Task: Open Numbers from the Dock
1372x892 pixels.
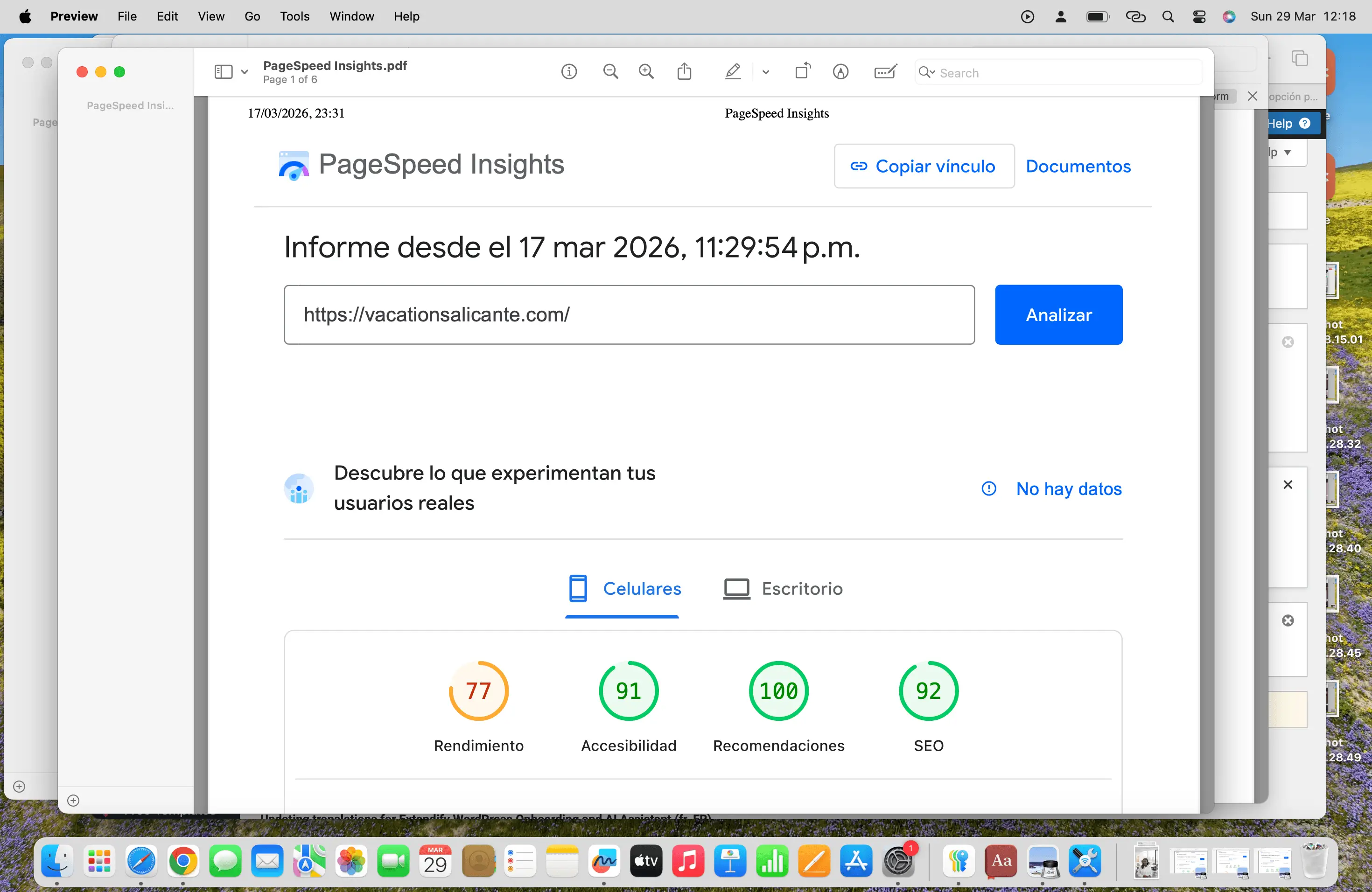Action: click(772, 861)
